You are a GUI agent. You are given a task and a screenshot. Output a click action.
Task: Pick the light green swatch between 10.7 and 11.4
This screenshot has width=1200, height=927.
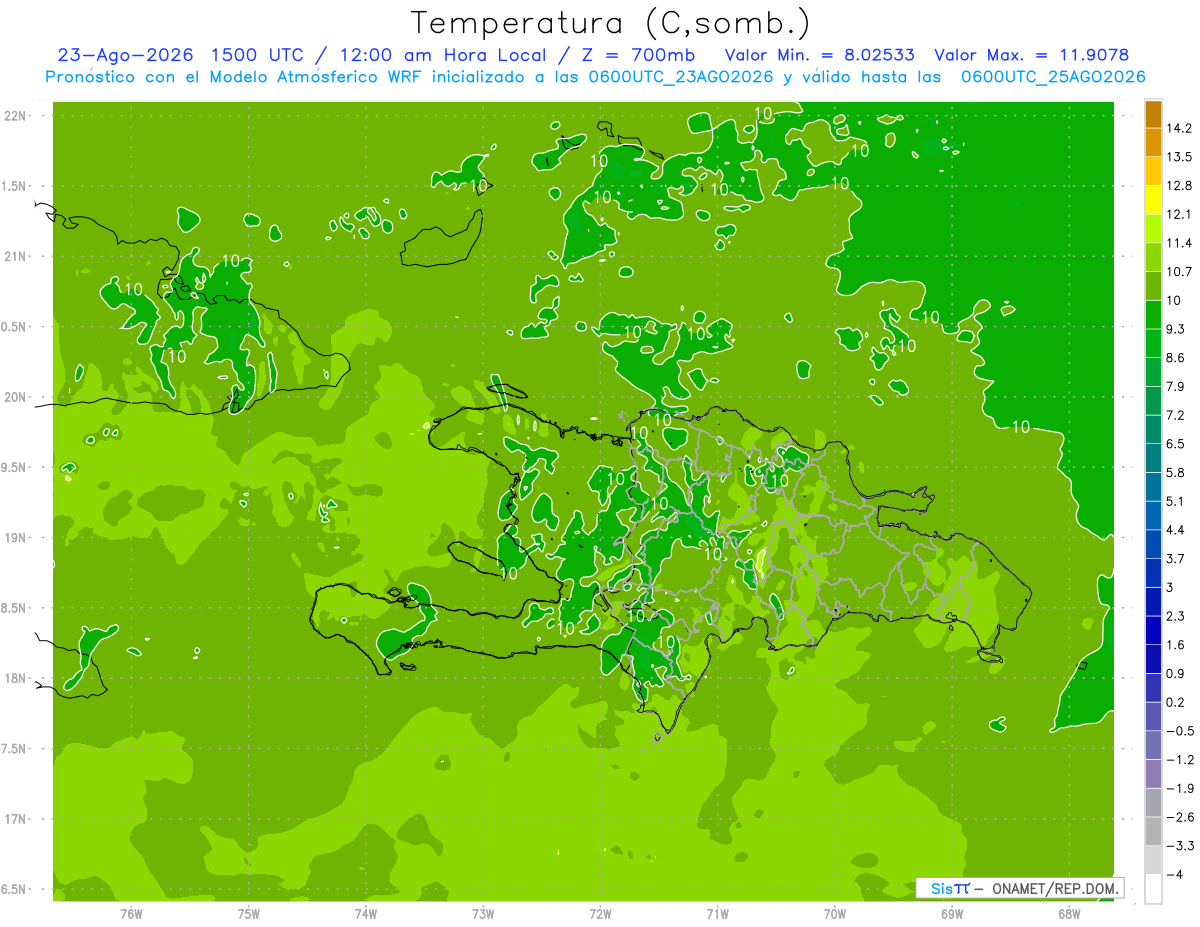pyautogui.click(x=1153, y=258)
